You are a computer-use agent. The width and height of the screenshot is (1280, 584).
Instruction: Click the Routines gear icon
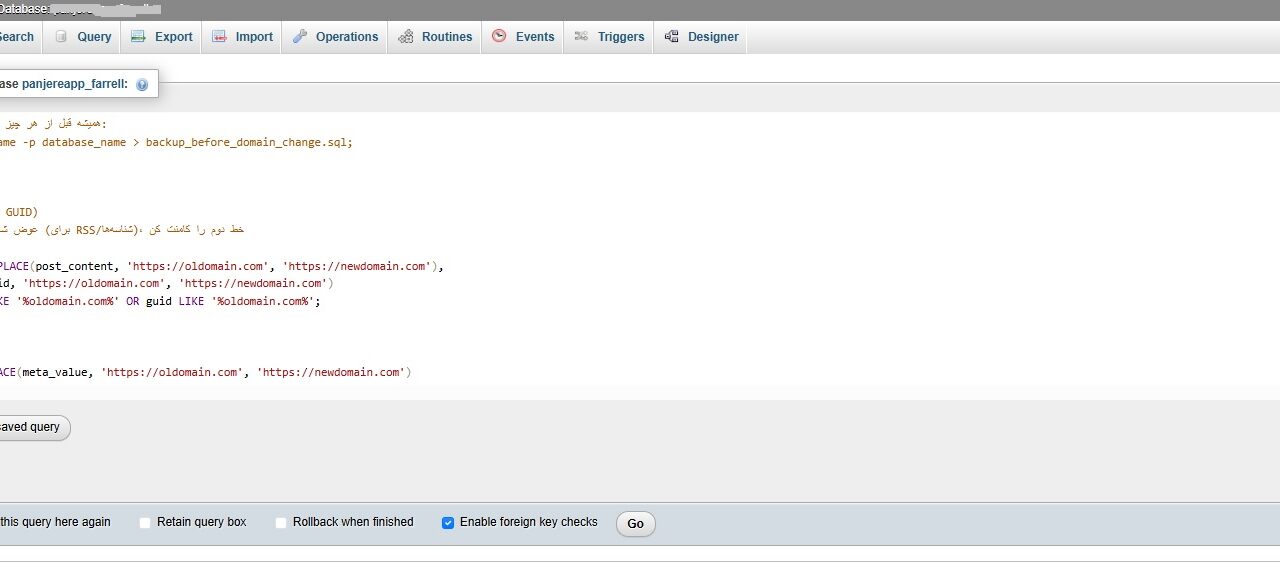tap(405, 37)
